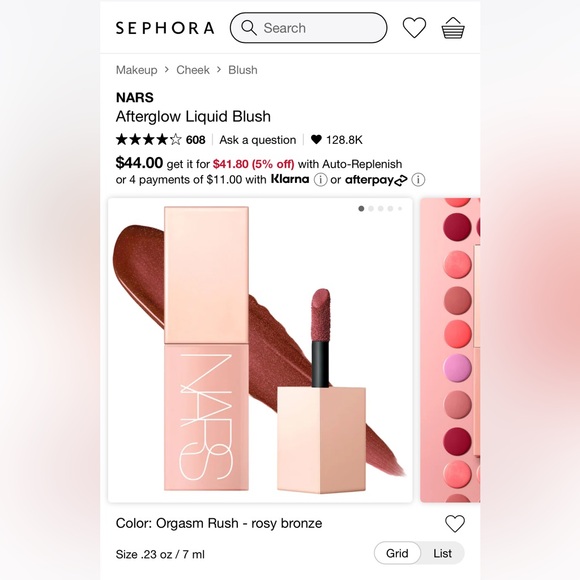Screen dimensions: 580x580
Task: Add Orgasm Rush shade to loves heart
Action: 455,523
